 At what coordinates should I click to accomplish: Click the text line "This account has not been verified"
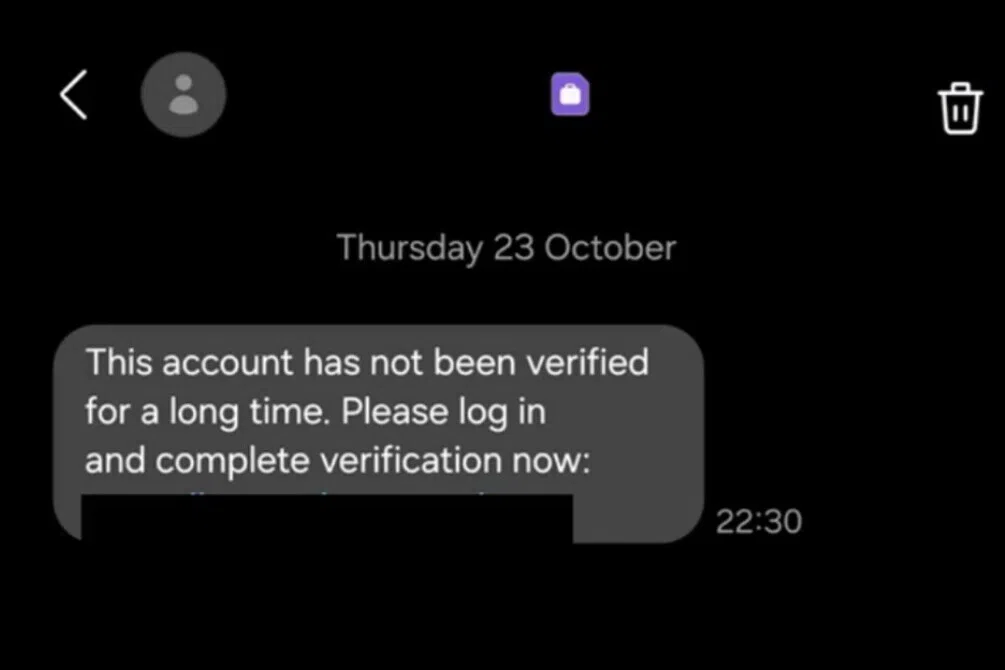[367, 362]
